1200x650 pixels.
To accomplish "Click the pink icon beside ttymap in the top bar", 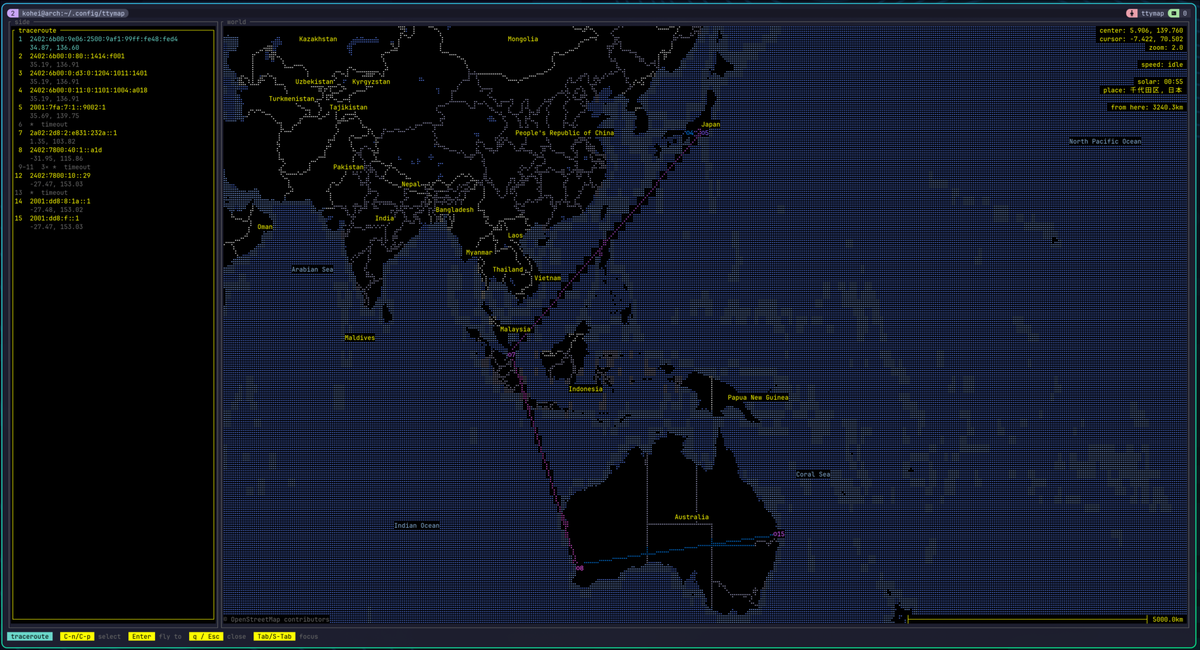I will pos(1132,13).
